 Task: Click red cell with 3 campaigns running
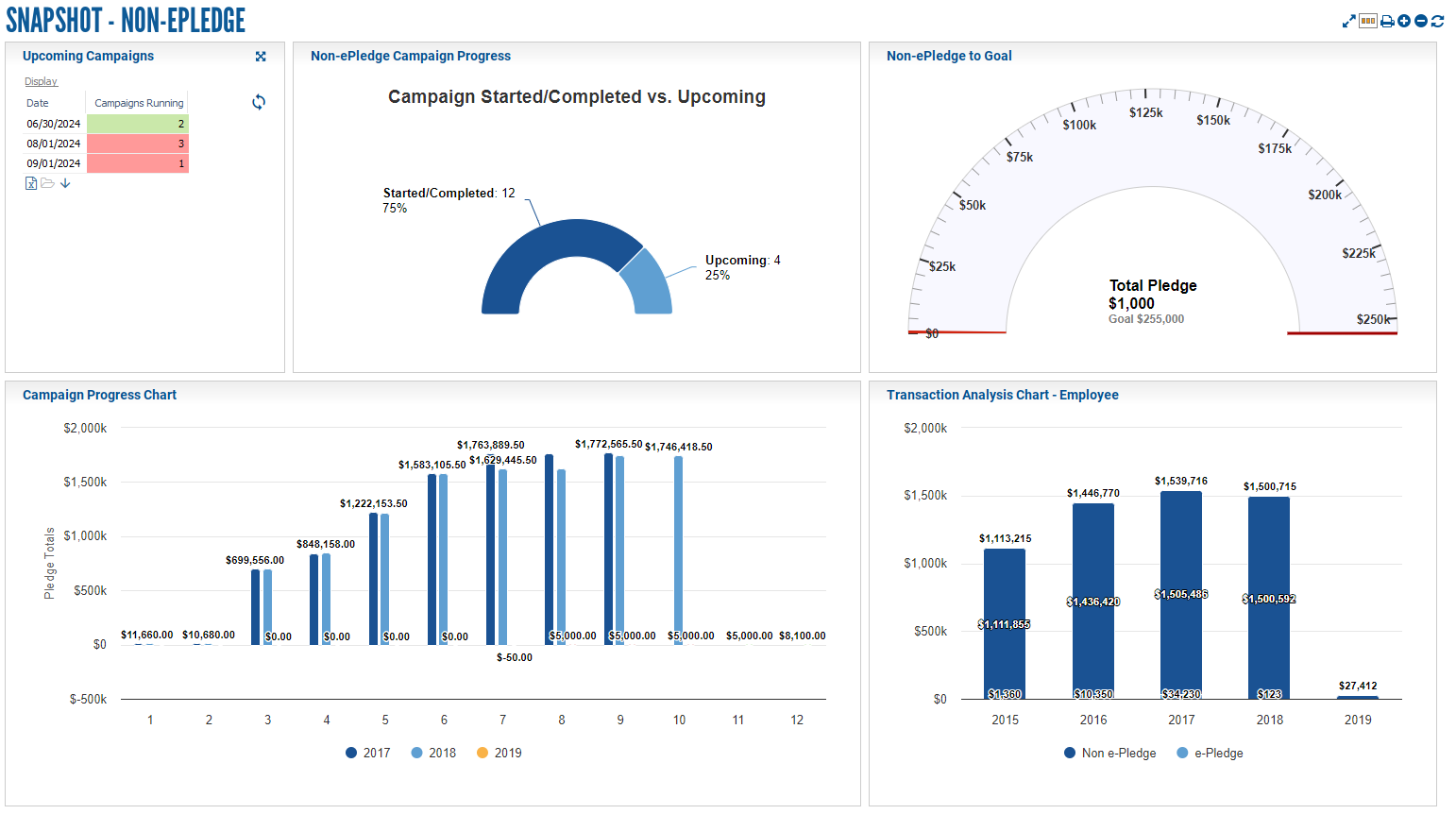(x=138, y=144)
